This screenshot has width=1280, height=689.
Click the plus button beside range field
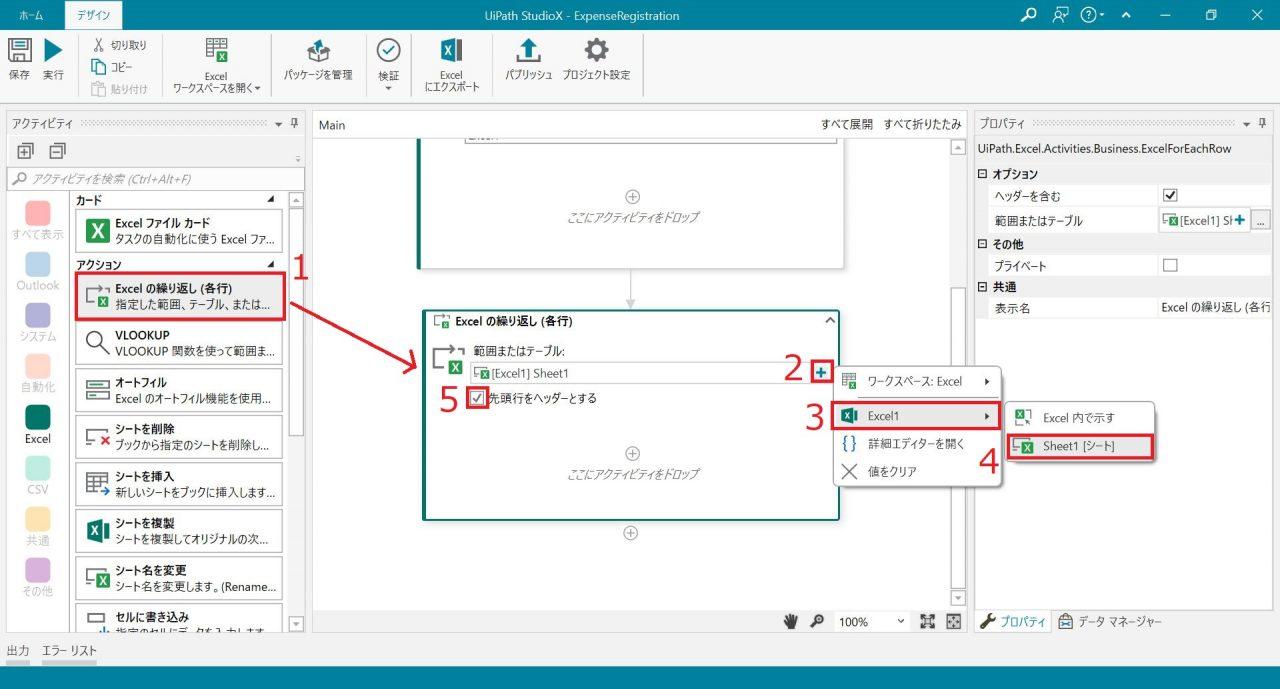[x=821, y=373]
